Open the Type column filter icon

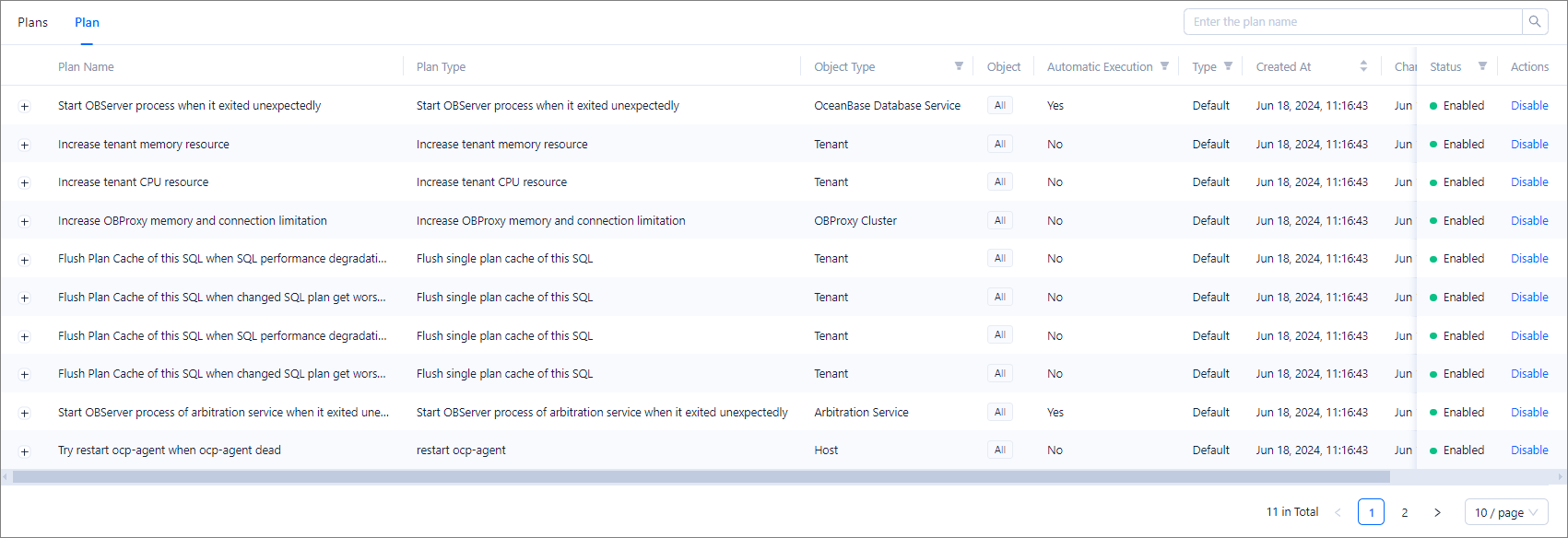tap(1228, 66)
